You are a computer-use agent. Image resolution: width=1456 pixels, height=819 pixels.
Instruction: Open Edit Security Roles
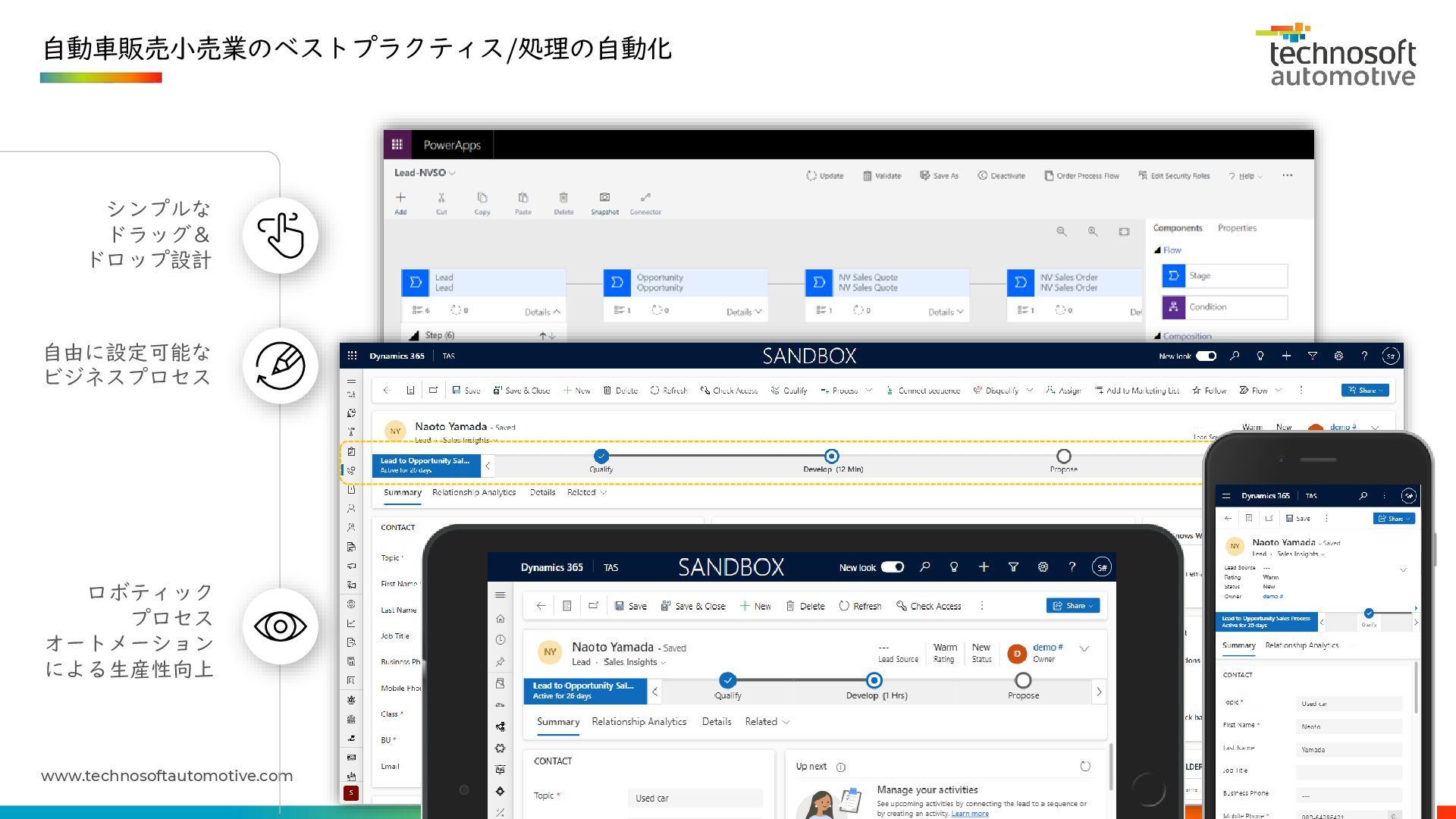pyautogui.click(x=1174, y=176)
